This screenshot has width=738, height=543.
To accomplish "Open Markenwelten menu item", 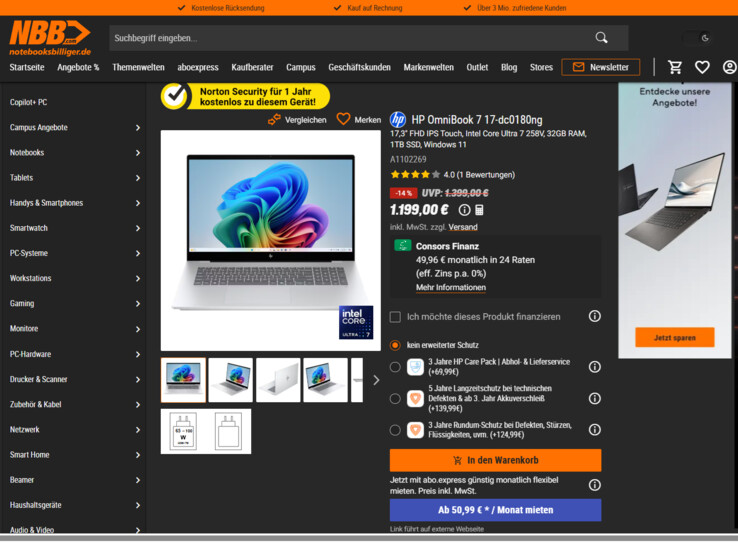I will pyautogui.click(x=429, y=67).
